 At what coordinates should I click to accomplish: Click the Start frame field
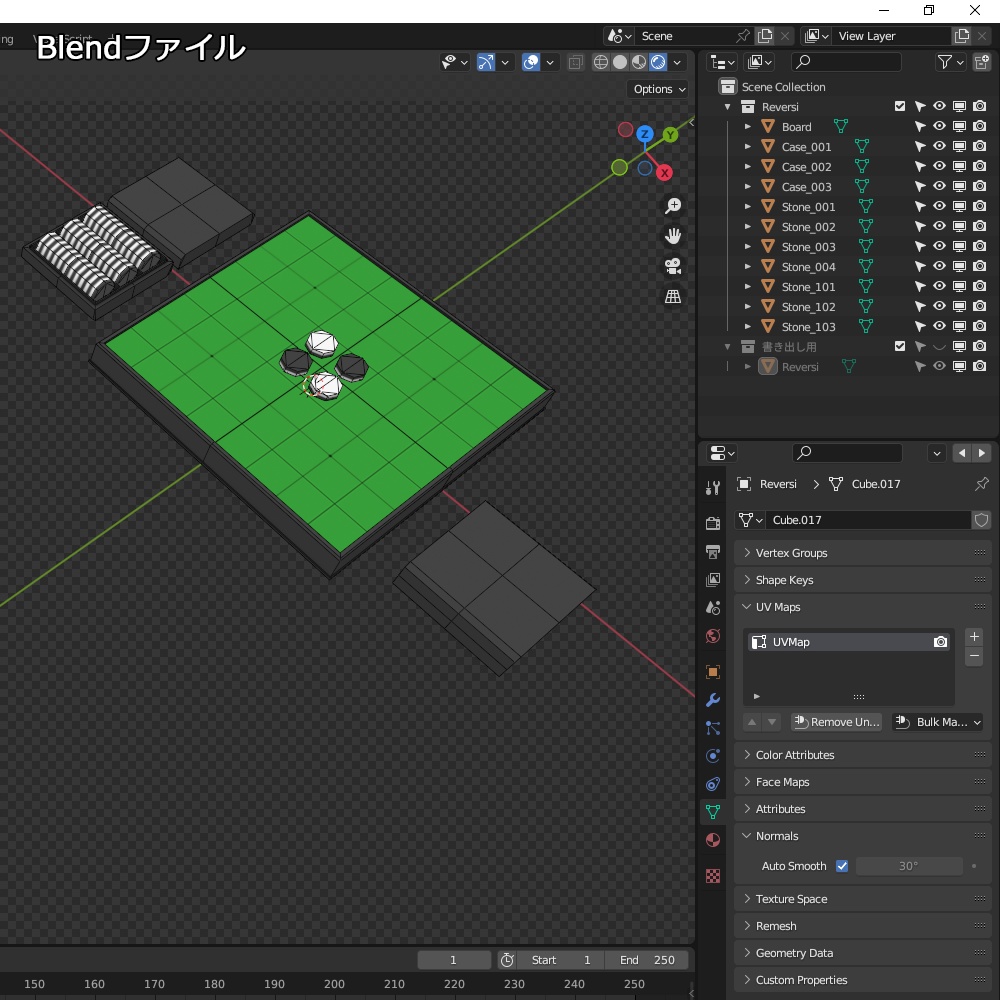point(561,960)
